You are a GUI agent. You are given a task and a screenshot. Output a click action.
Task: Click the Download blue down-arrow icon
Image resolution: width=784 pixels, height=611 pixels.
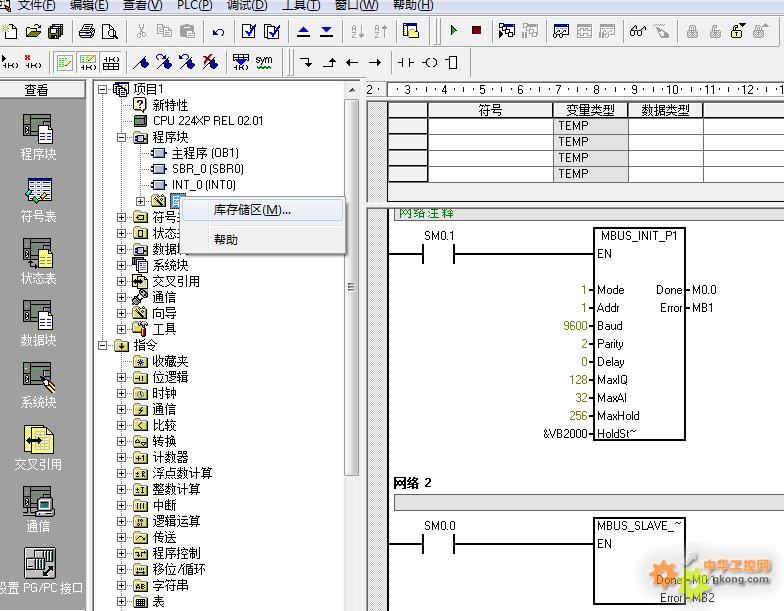tap(326, 32)
